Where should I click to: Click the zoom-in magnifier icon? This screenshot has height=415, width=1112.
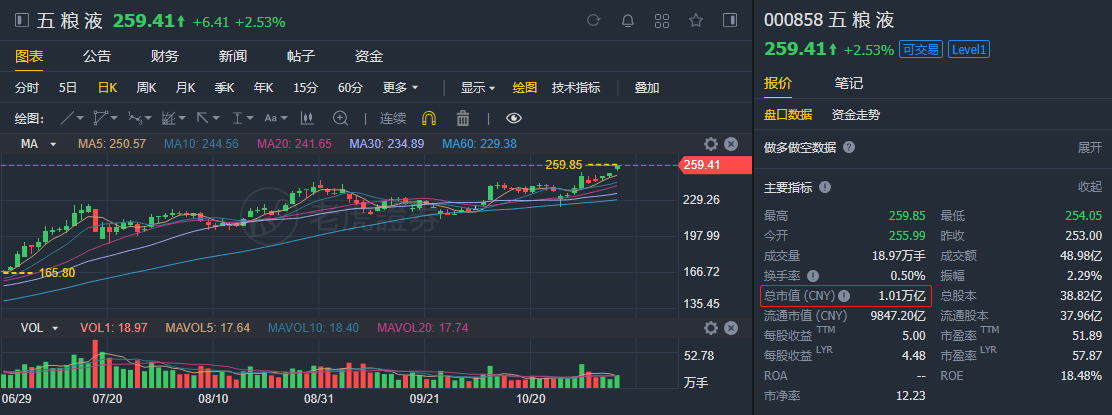click(341, 118)
